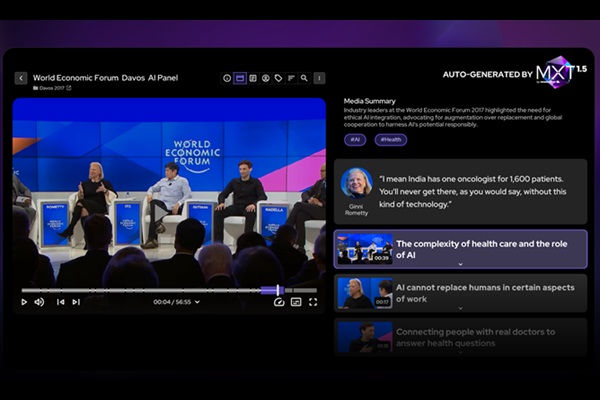Open the info panel icon in toolbar
Image resolution: width=600 pixels, height=400 pixels.
coord(227,78)
